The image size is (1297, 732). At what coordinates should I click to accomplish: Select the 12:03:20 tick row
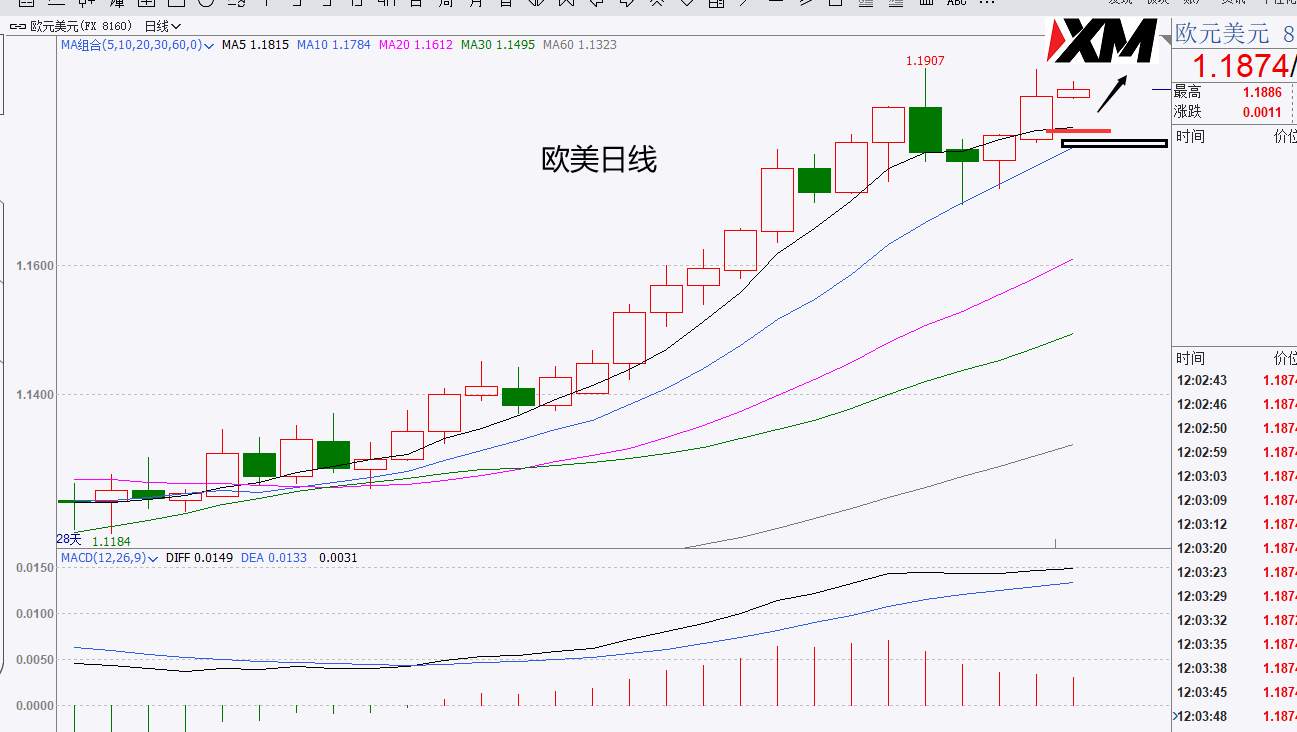1234,548
